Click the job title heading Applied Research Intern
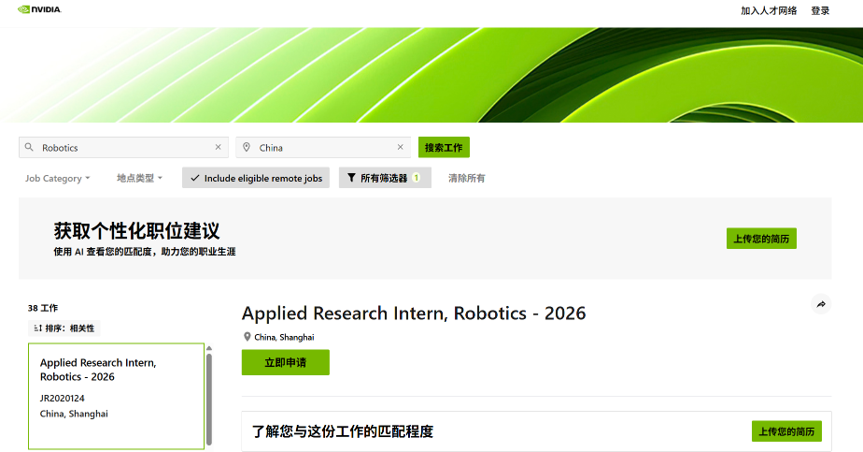Screen dimensions: 863x452 (414, 313)
